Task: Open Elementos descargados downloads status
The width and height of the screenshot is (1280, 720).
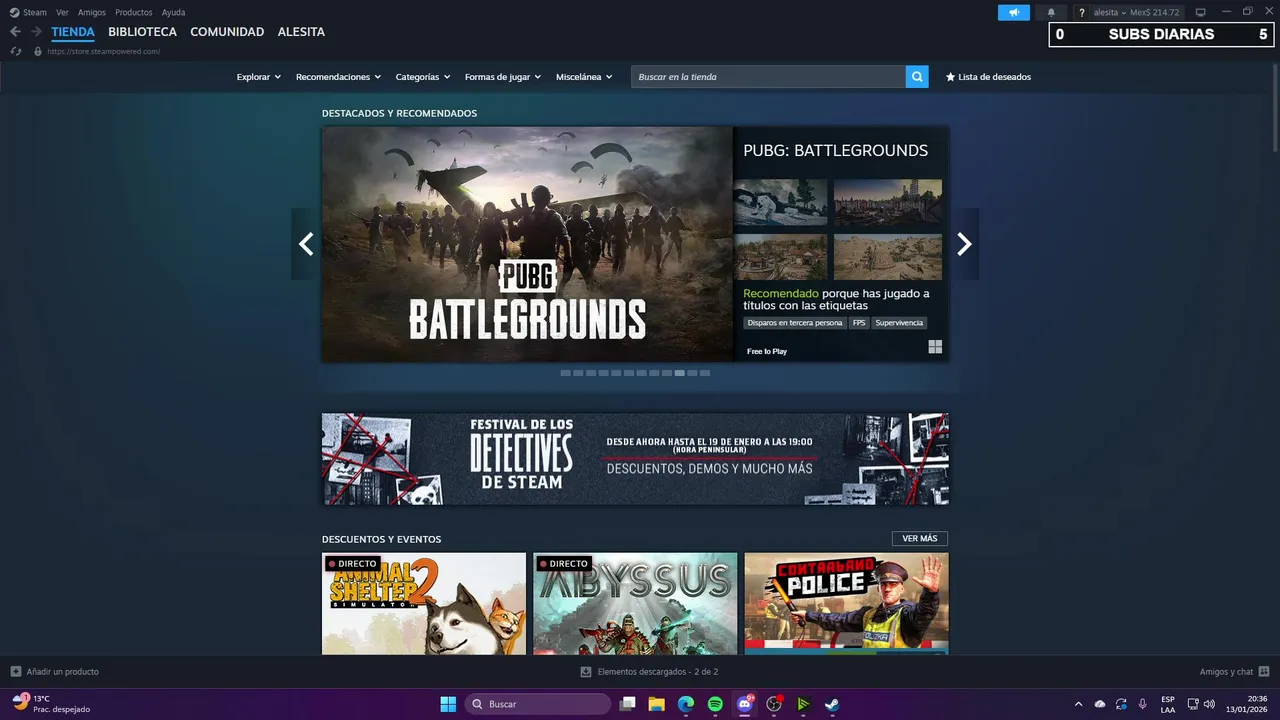Action: pos(649,672)
